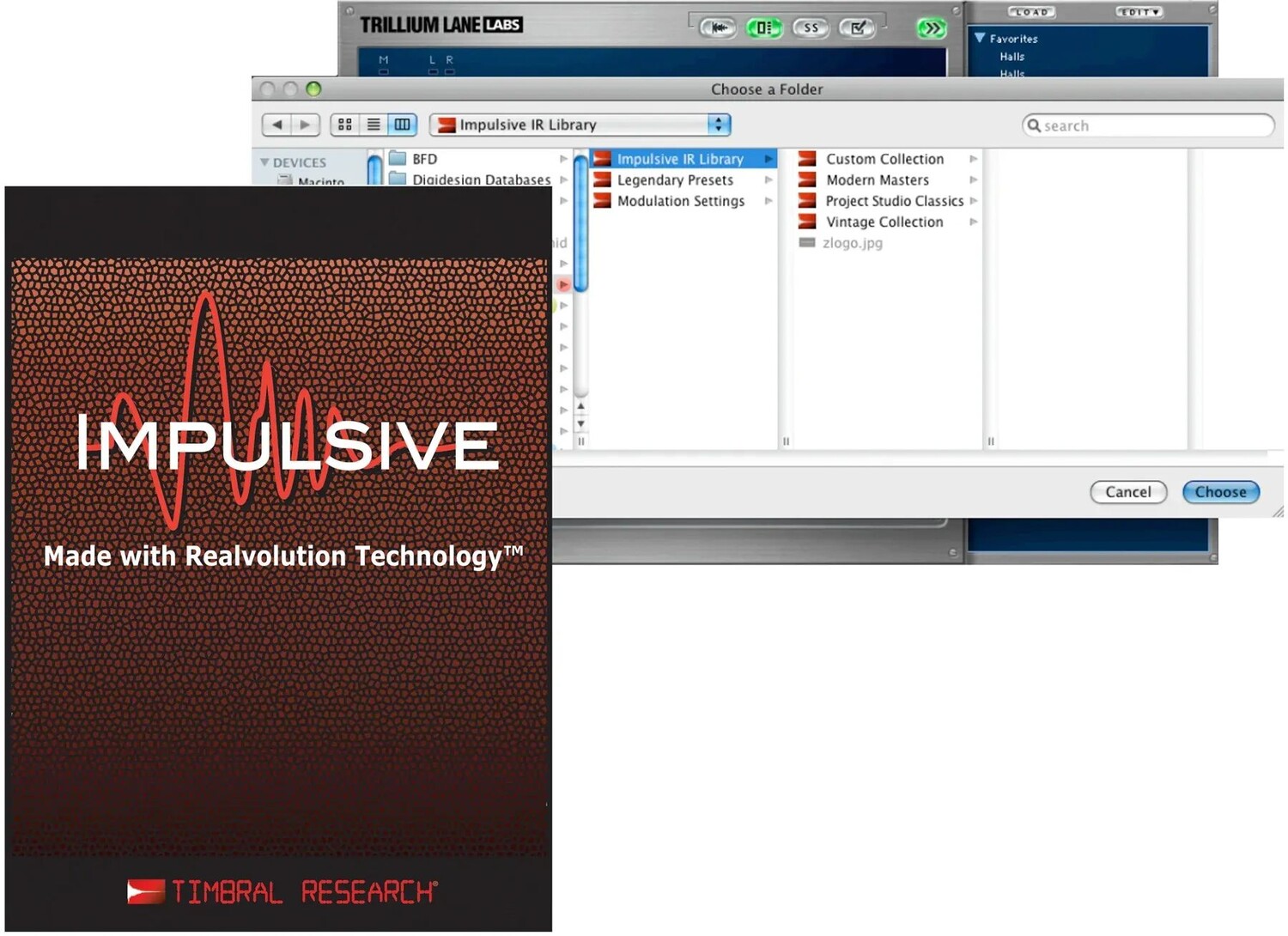Collapse the DEVICES sidebar section
Viewport: 1288px width, 936px height.
pyautogui.click(x=264, y=162)
